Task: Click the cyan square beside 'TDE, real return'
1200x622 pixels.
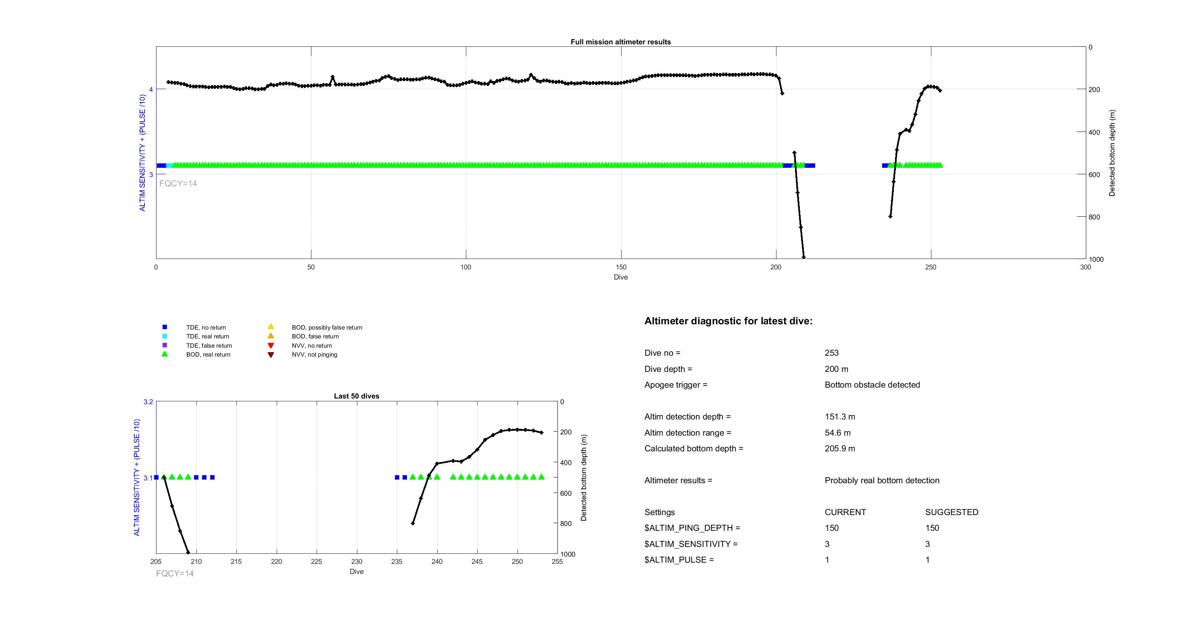Action: (x=165, y=336)
